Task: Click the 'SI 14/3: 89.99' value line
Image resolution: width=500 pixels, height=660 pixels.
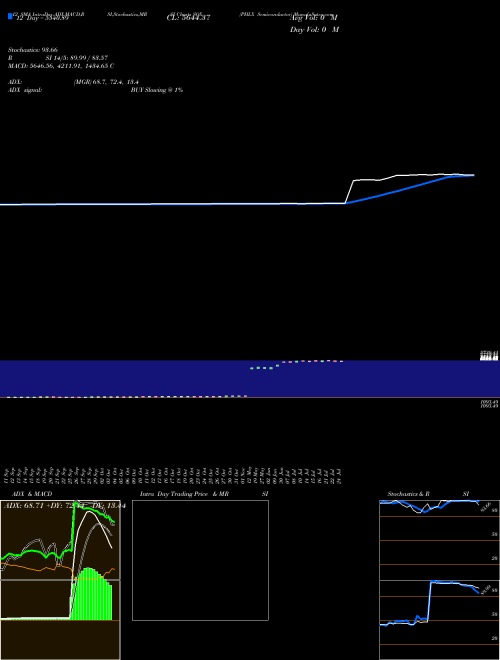Action: coord(77,58)
